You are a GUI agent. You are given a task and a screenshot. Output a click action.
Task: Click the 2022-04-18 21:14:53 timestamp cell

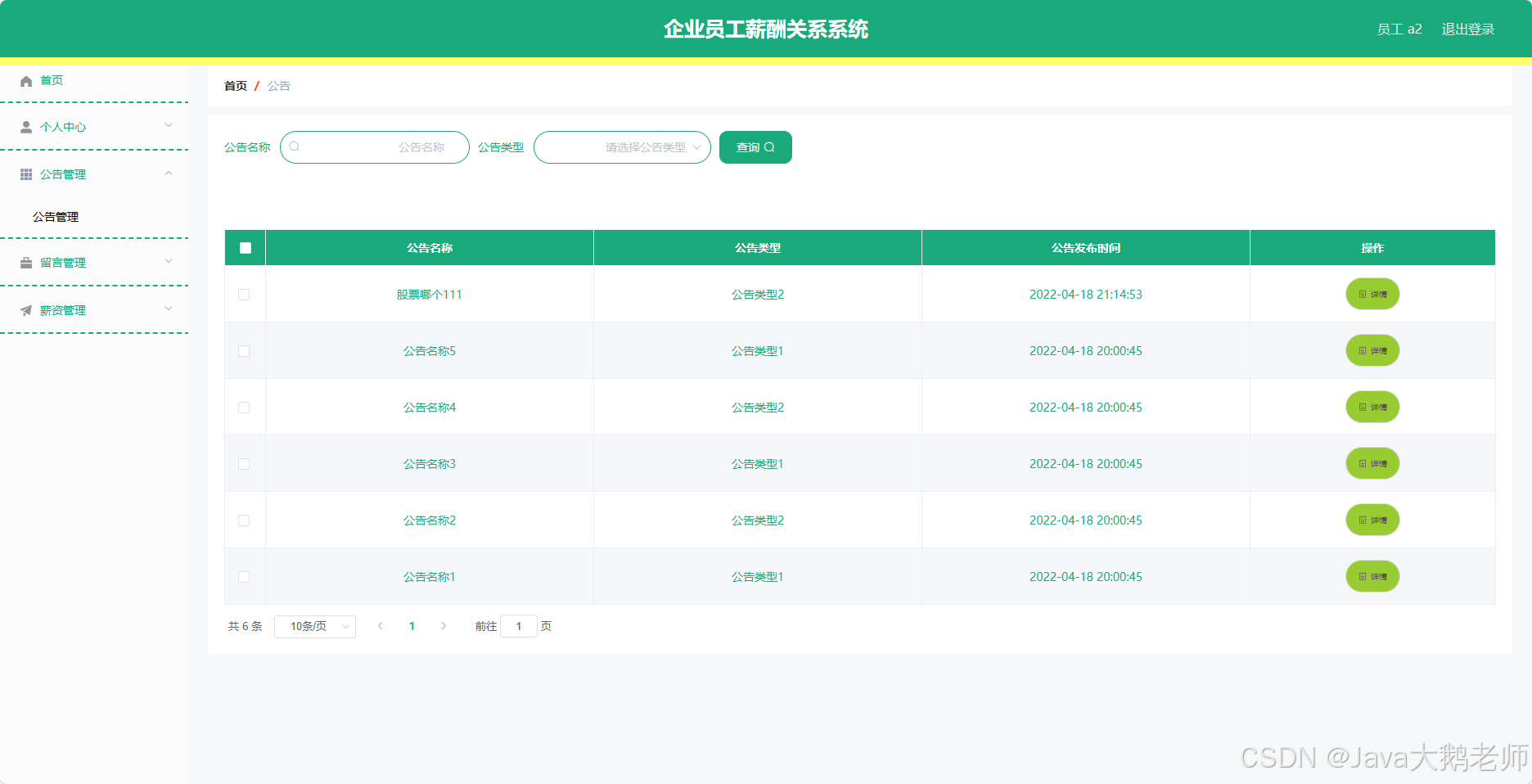tap(1086, 295)
